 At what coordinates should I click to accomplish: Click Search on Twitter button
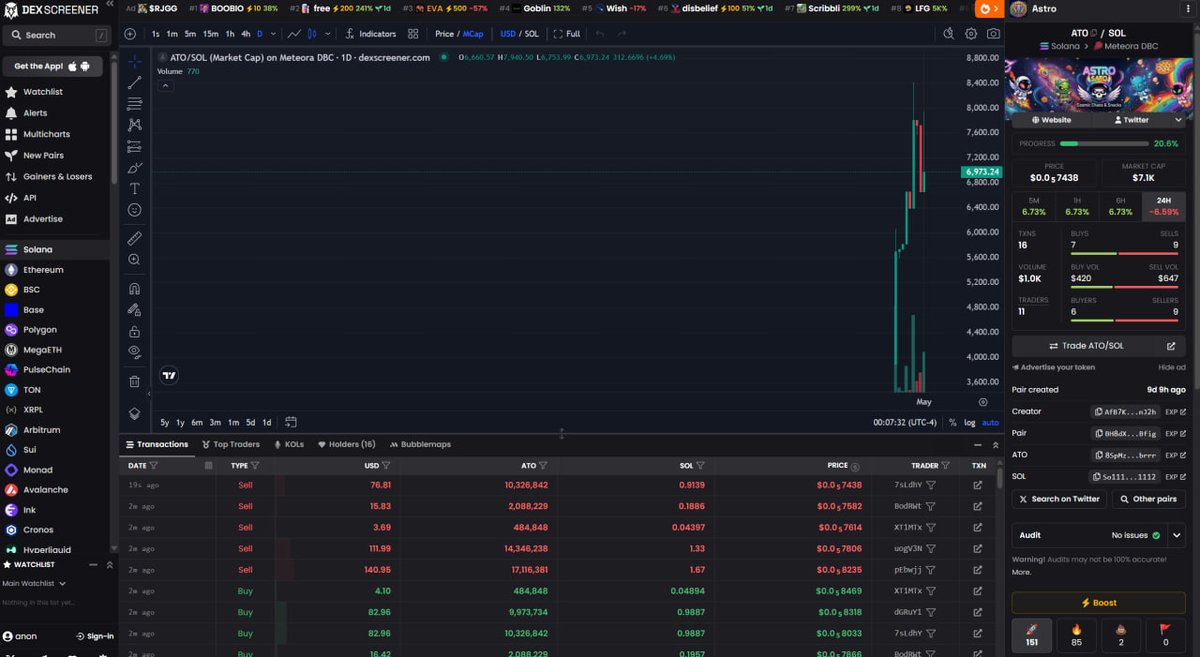tap(1059, 499)
